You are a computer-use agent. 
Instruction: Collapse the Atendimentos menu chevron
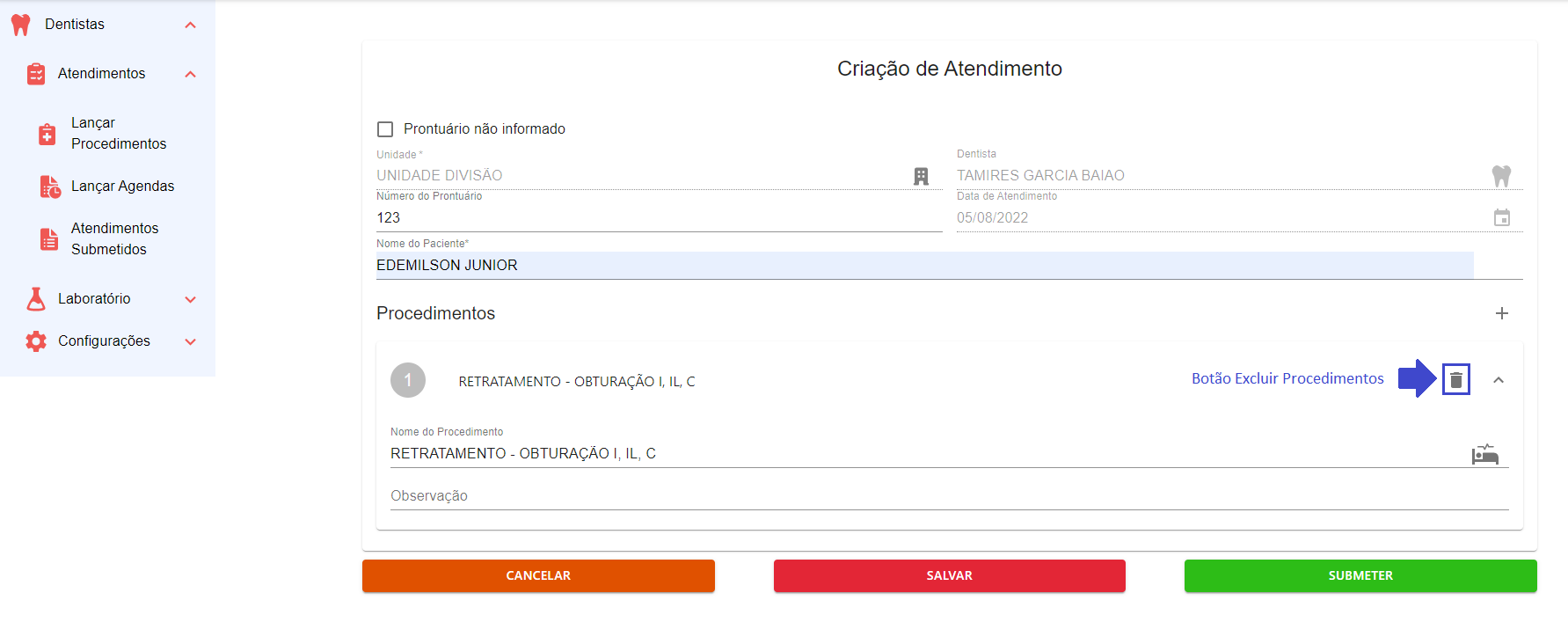[x=190, y=74]
